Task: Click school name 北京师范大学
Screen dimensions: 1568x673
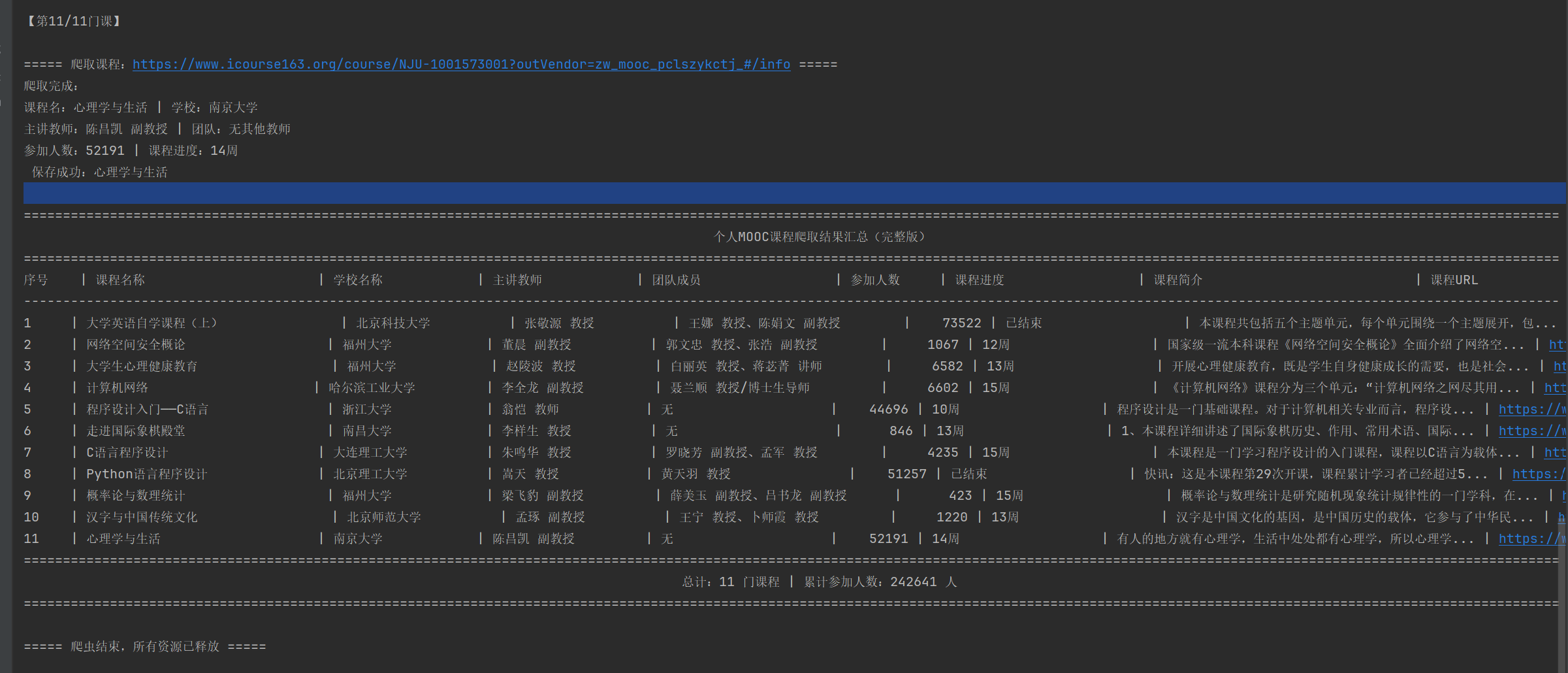Action: point(384,517)
